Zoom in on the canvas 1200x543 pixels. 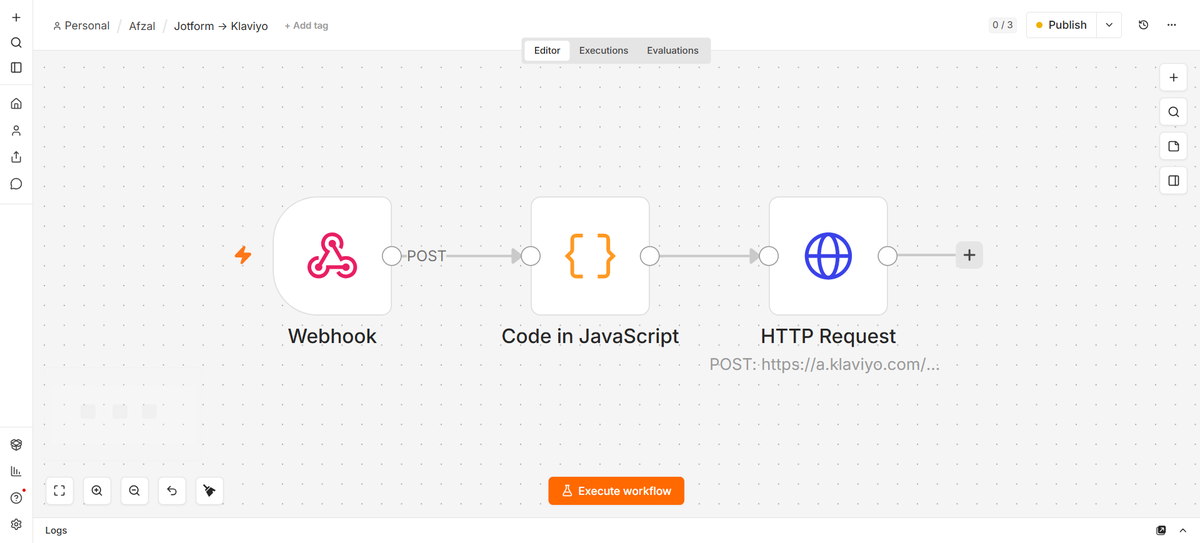click(x=97, y=490)
